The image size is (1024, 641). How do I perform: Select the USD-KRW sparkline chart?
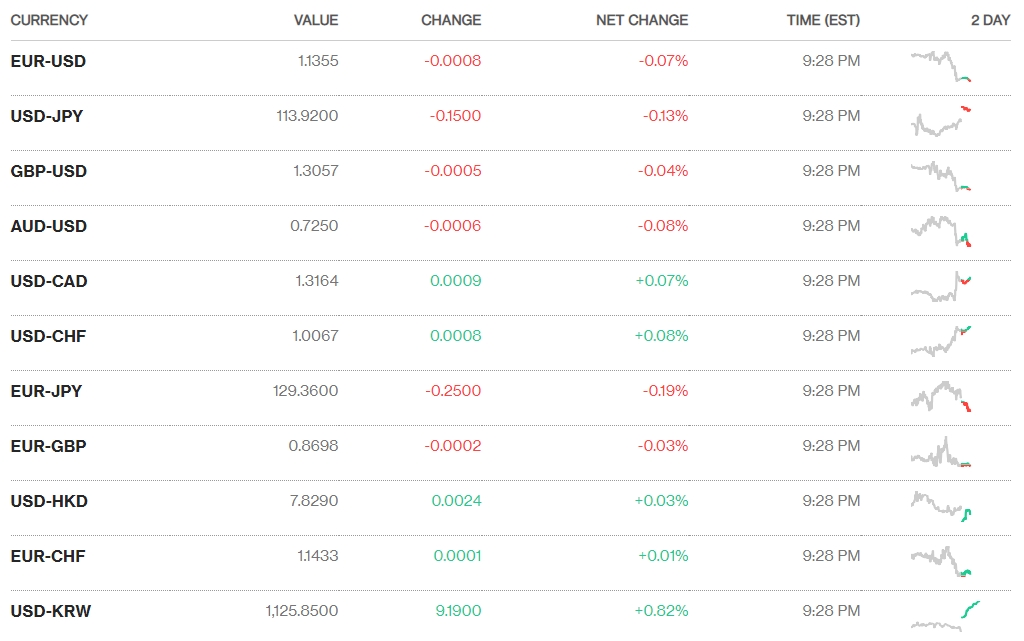tap(946, 615)
